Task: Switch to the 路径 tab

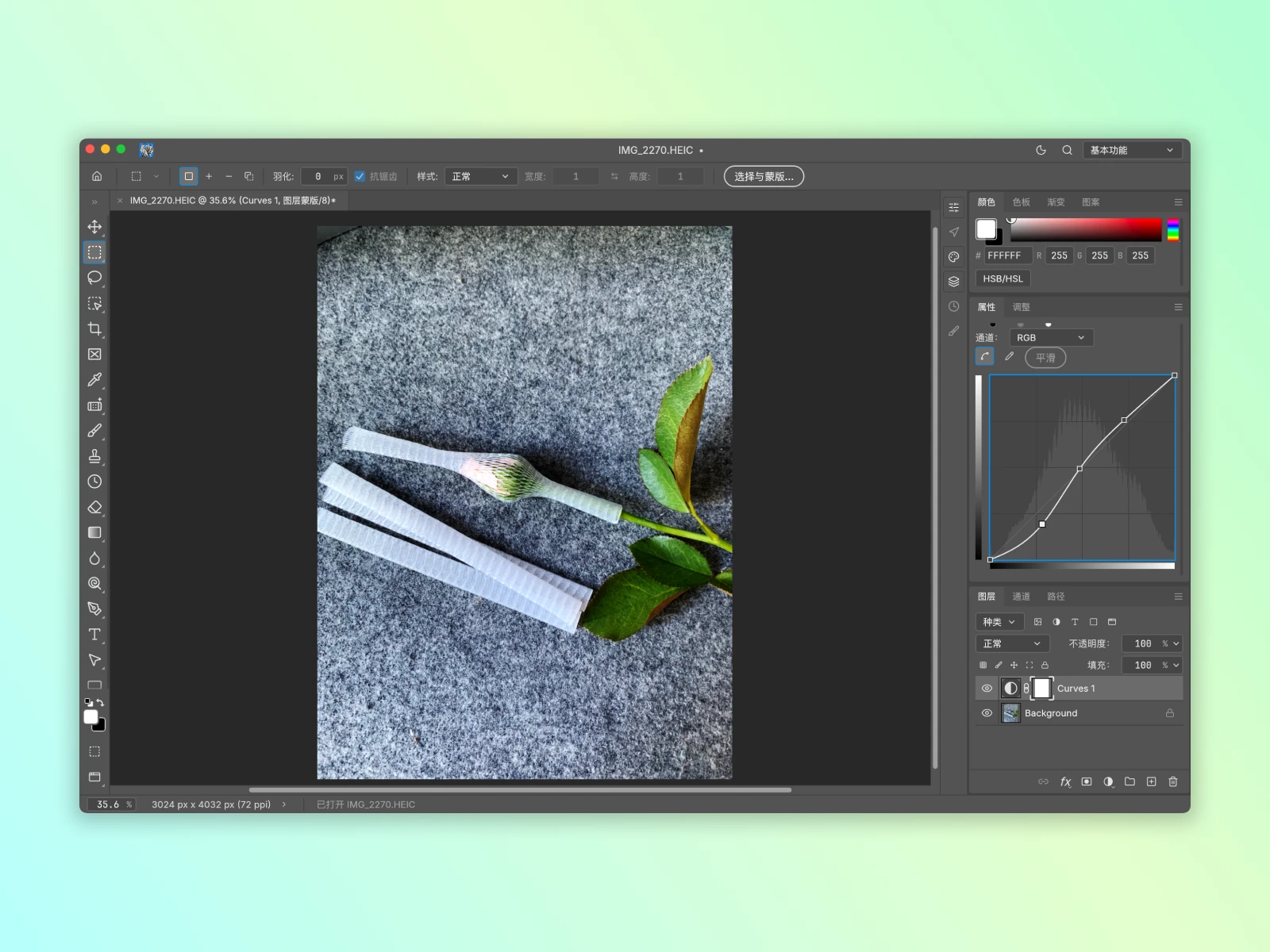Action: coord(1056,597)
